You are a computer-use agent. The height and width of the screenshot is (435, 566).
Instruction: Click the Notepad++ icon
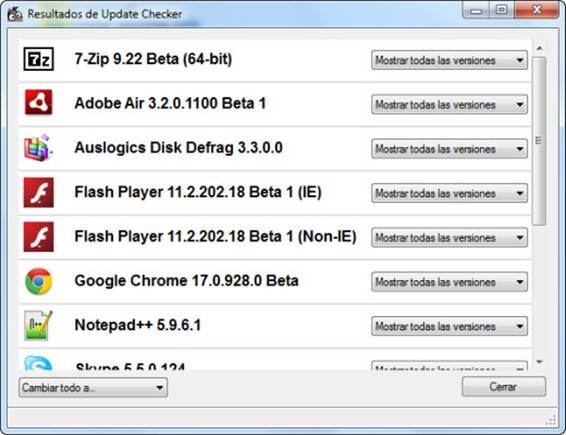point(38,325)
